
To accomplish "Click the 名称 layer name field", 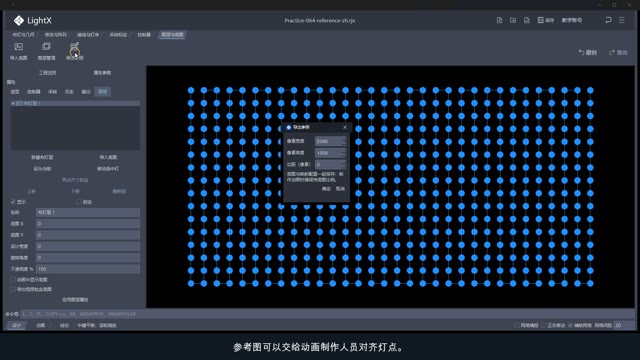I will click(x=88, y=212).
